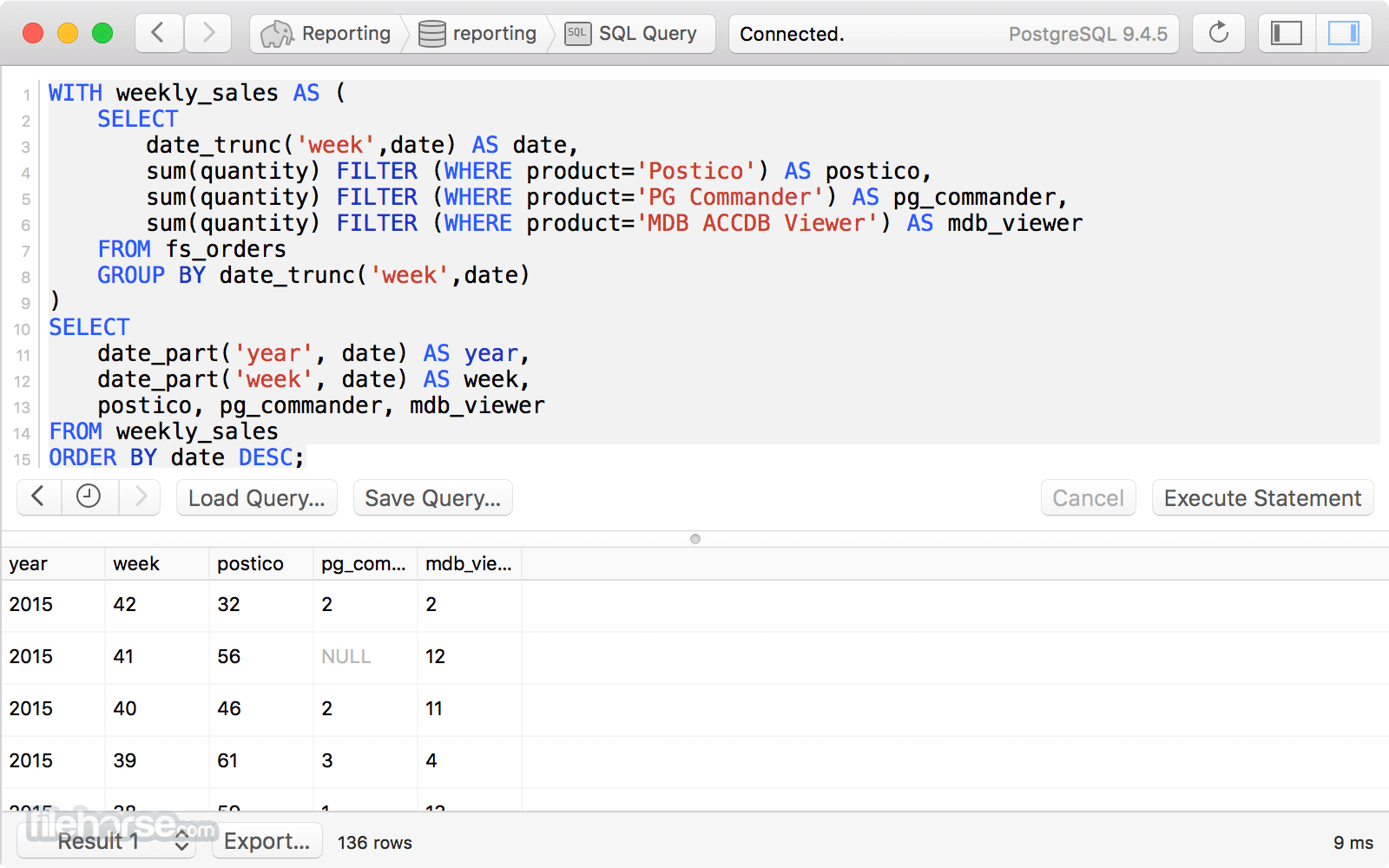This screenshot has width=1389, height=868.
Task: Show next query in history
Action: click(x=141, y=497)
